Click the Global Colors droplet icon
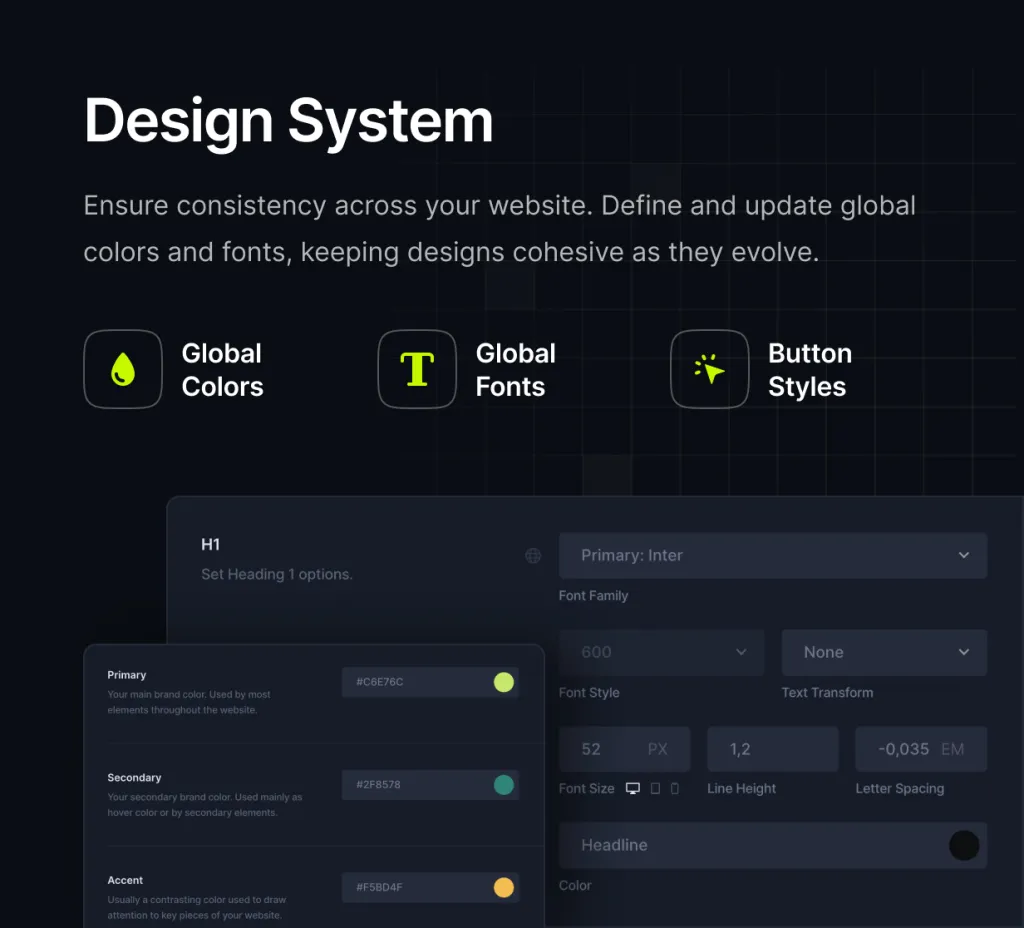Screen dimensions: 1024x928 tap(123, 369)
